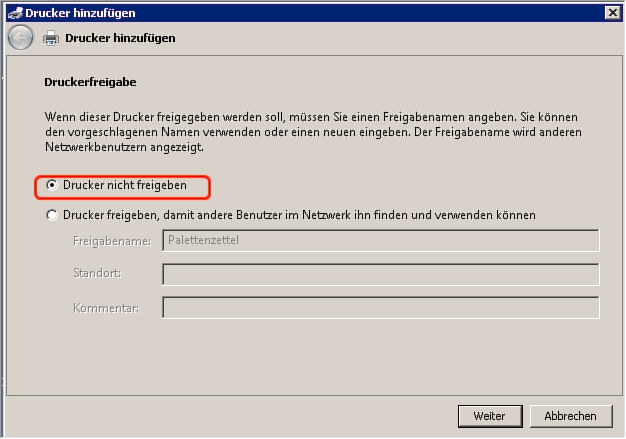Click into the Kommentar text field
Viewport: 626px width, 439px height.
pos(380,308)
